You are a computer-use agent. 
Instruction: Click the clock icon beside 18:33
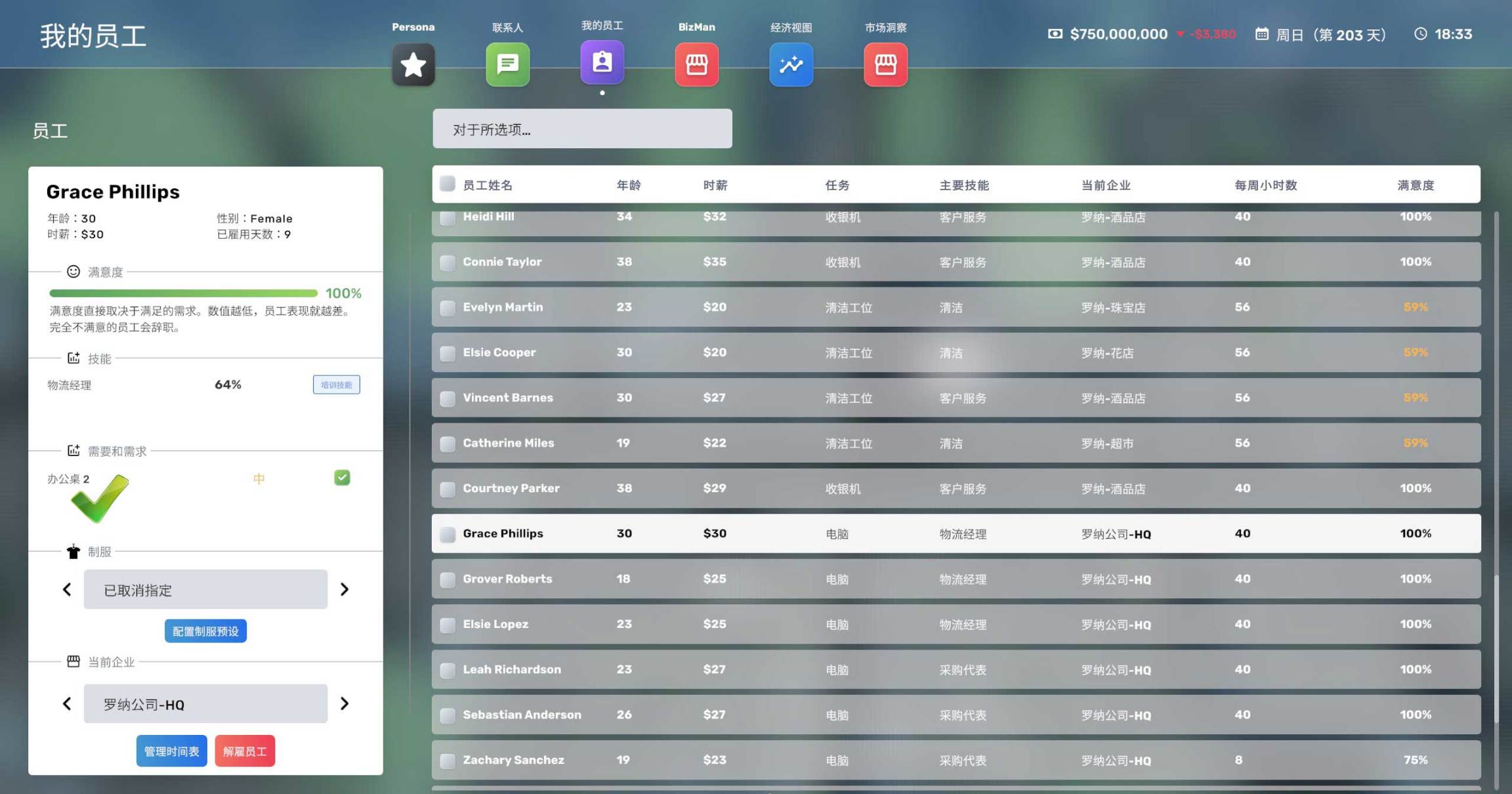1421,33
